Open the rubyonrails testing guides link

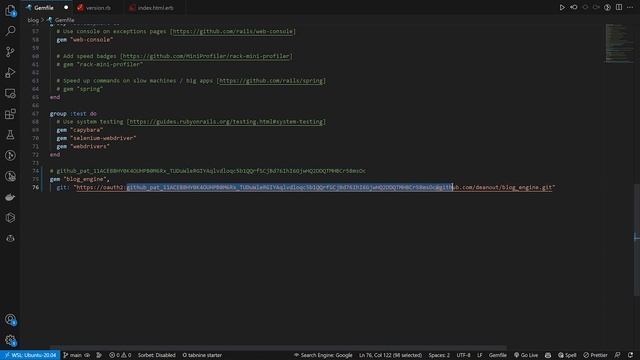[226, 122]
